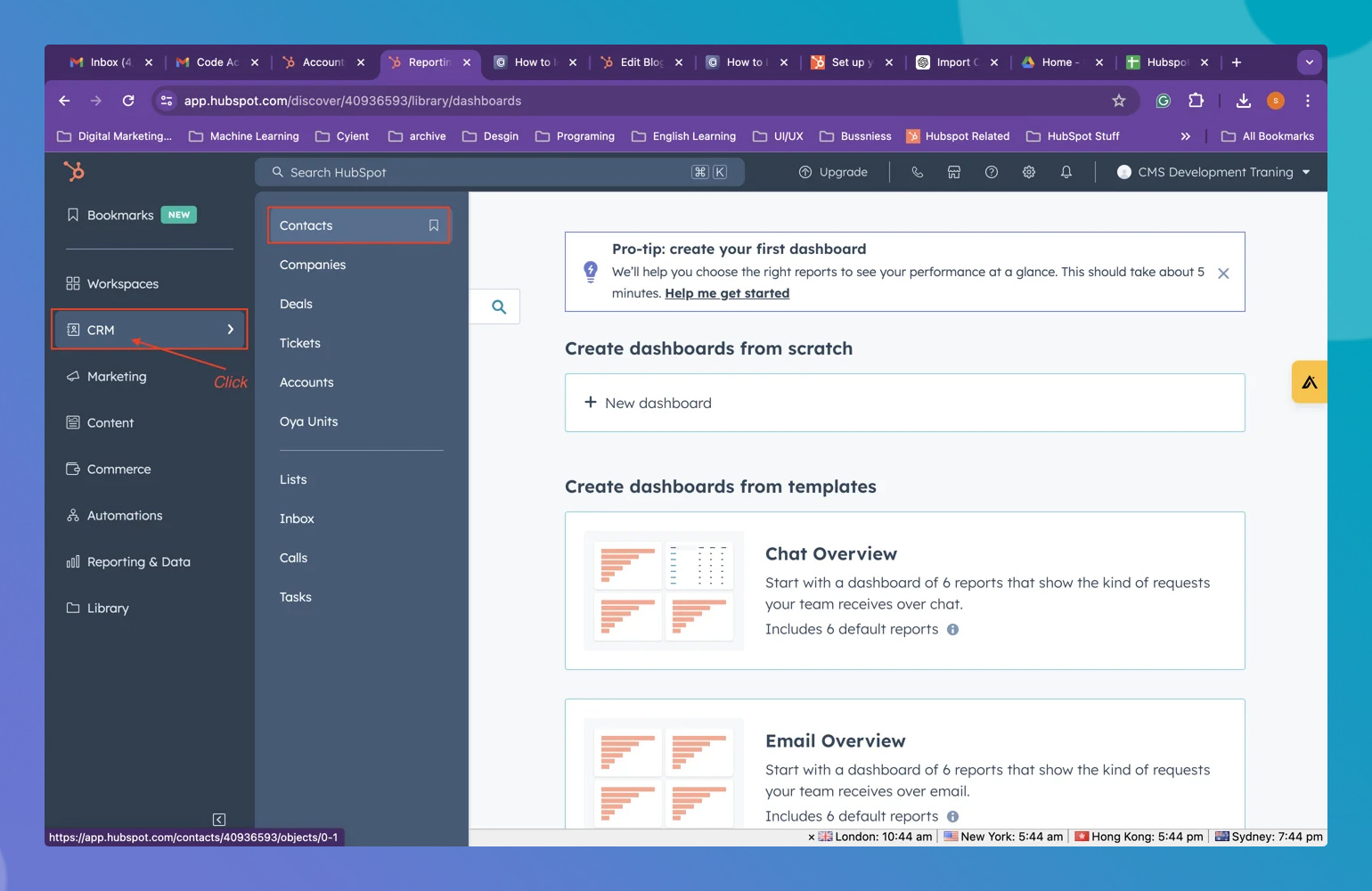Open the Help question mark icon
The height and width of the screenshot is (891, 1372).
[x=992, y=172]
